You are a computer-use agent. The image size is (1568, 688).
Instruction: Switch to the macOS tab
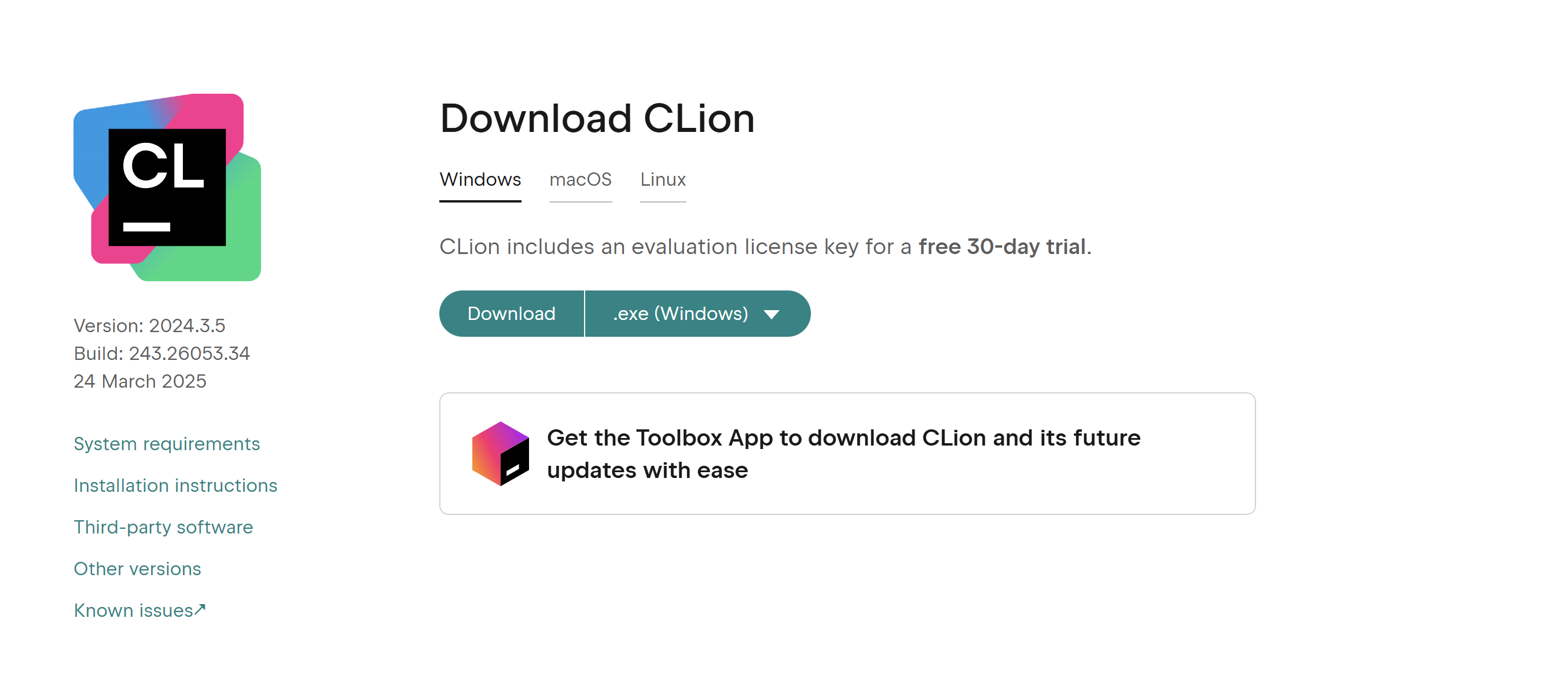point(580,179)
